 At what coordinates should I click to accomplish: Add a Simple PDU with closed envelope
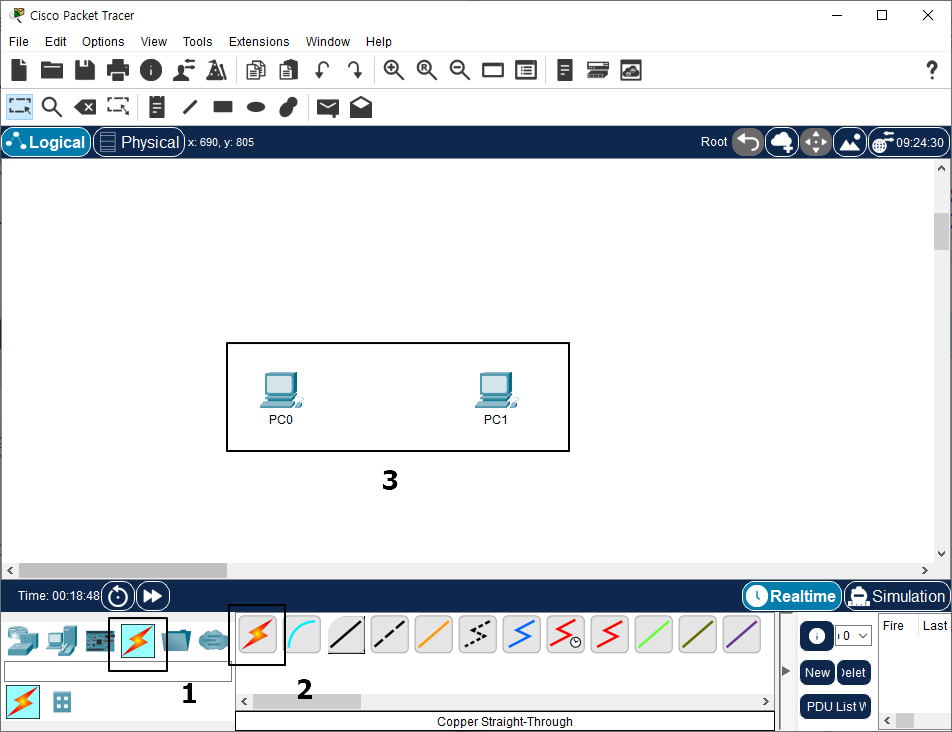click(x=328, y=108)
